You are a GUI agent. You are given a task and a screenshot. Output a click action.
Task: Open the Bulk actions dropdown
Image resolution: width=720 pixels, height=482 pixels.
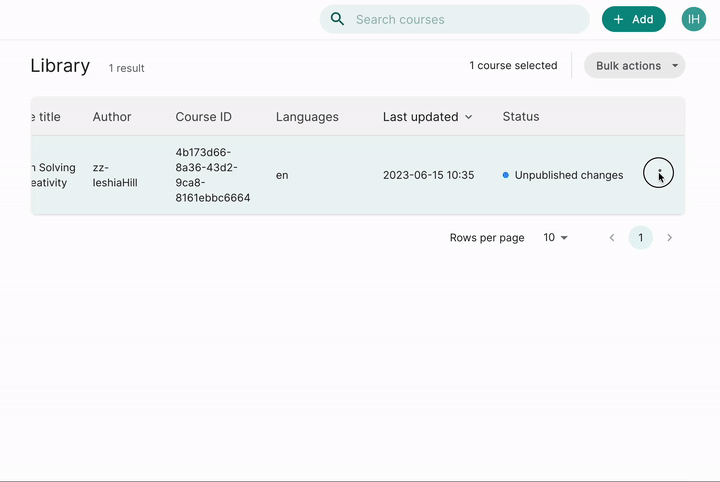pyautogui.click(x=635, y=66)
